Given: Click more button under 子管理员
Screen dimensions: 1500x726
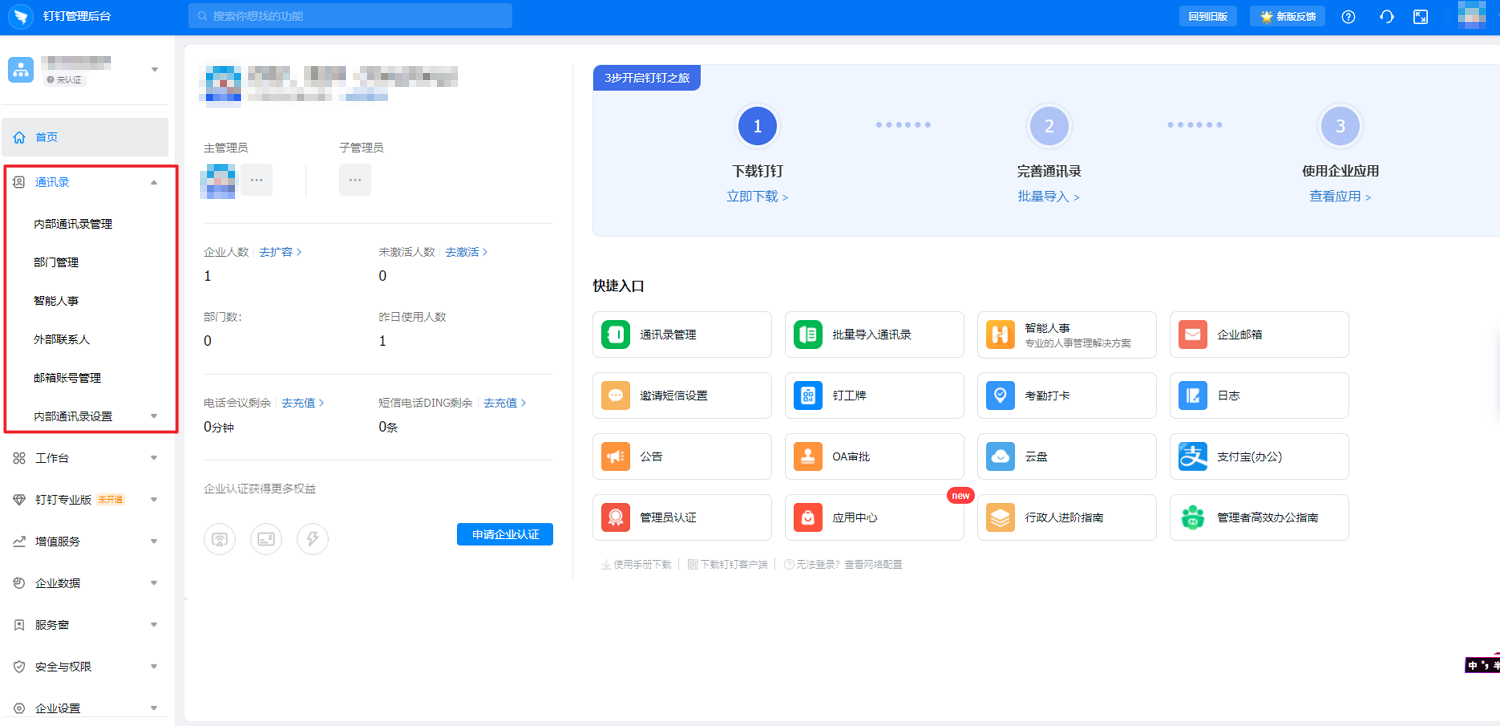Looking at the screenshot, I should [355, 180].
